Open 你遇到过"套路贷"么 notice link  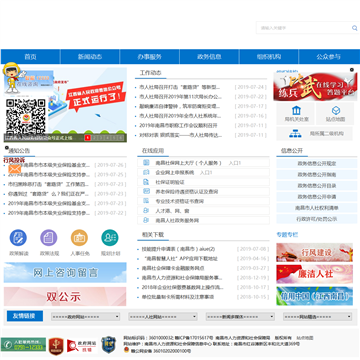[49, 194]
